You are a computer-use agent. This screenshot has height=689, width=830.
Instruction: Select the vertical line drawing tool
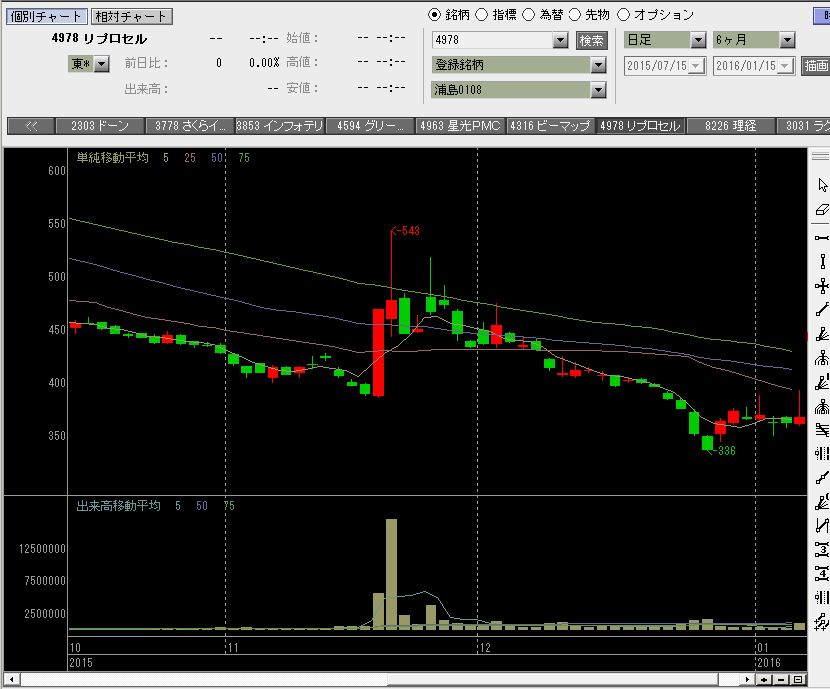(x=822, y=261)
